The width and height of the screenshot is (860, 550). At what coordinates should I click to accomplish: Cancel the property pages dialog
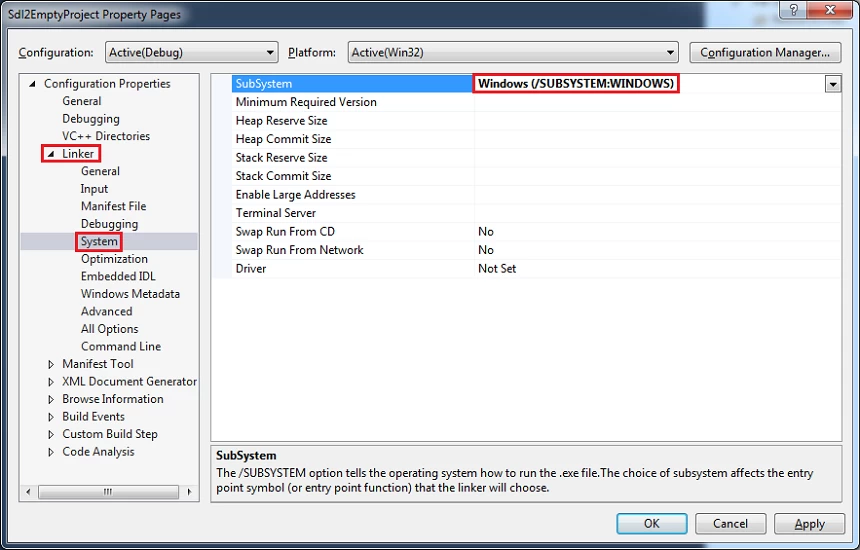click(x=730, y=523)
